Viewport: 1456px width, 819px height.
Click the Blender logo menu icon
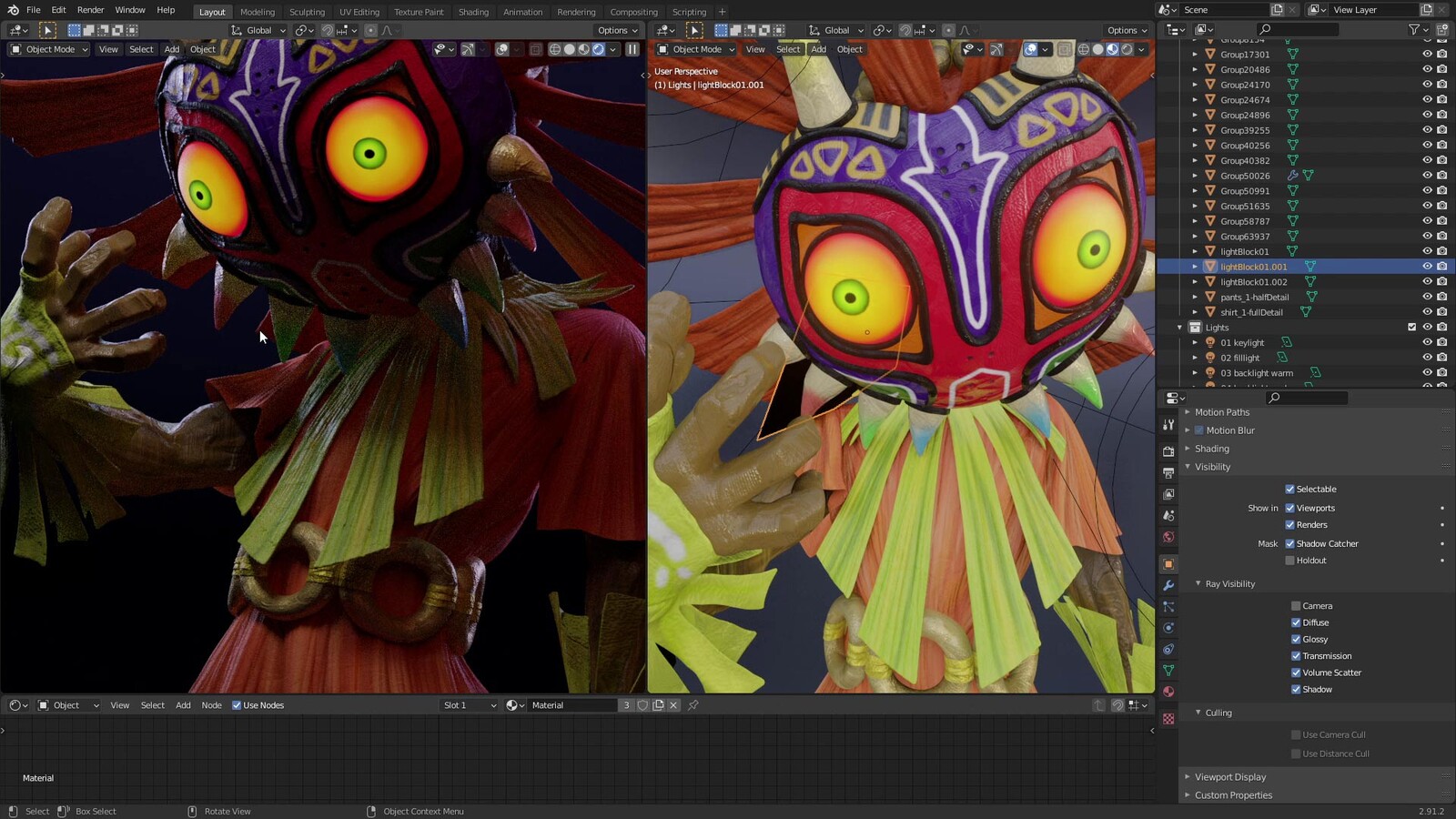(x=13, y=10)
